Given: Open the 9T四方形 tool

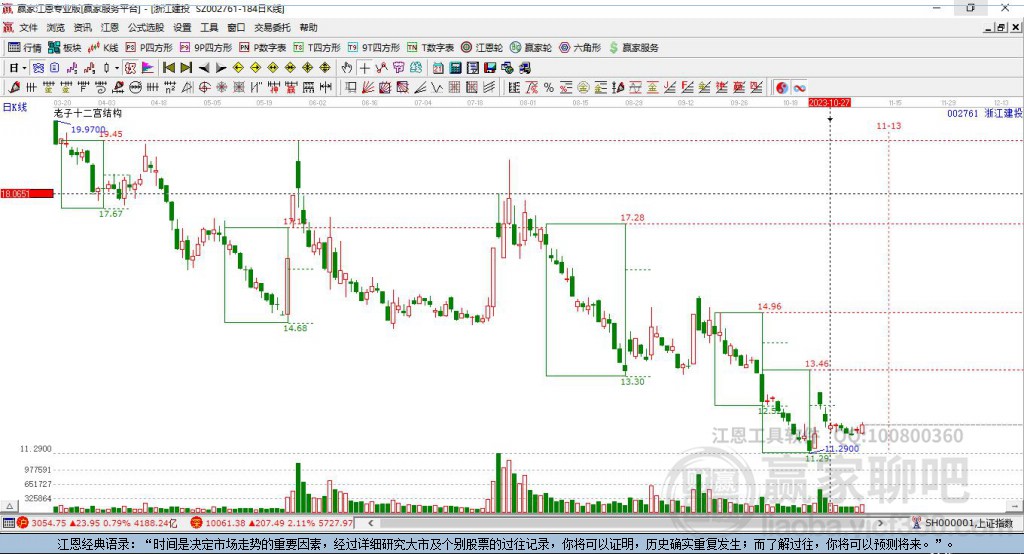Looking at the screenshot, I should [x=374, y=48].
